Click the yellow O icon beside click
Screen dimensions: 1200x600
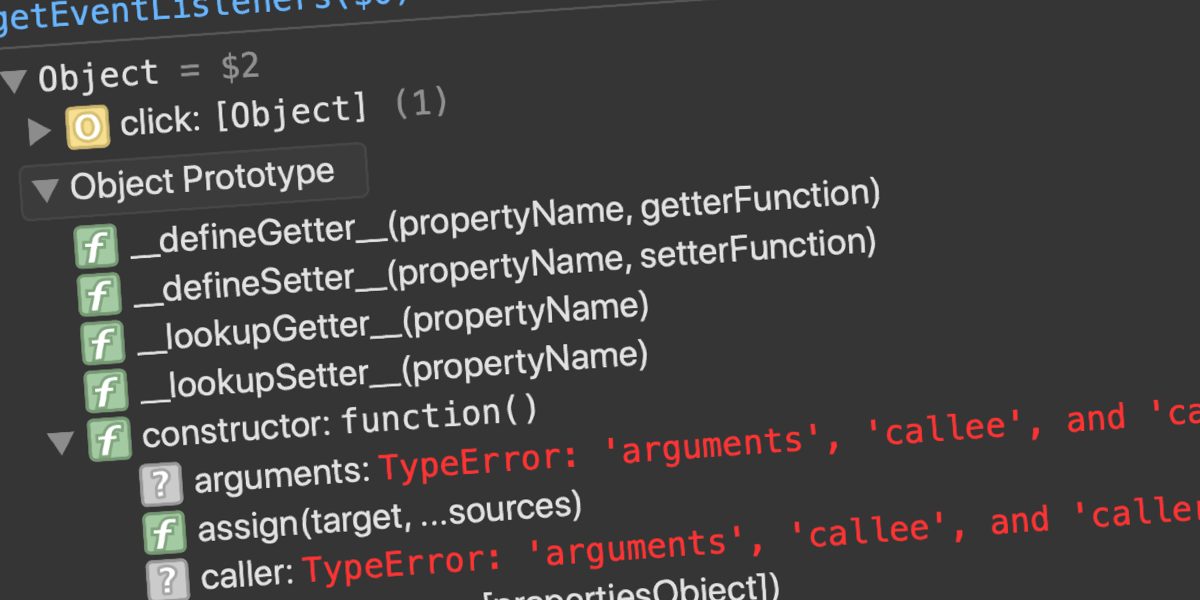tap(88, 128)
